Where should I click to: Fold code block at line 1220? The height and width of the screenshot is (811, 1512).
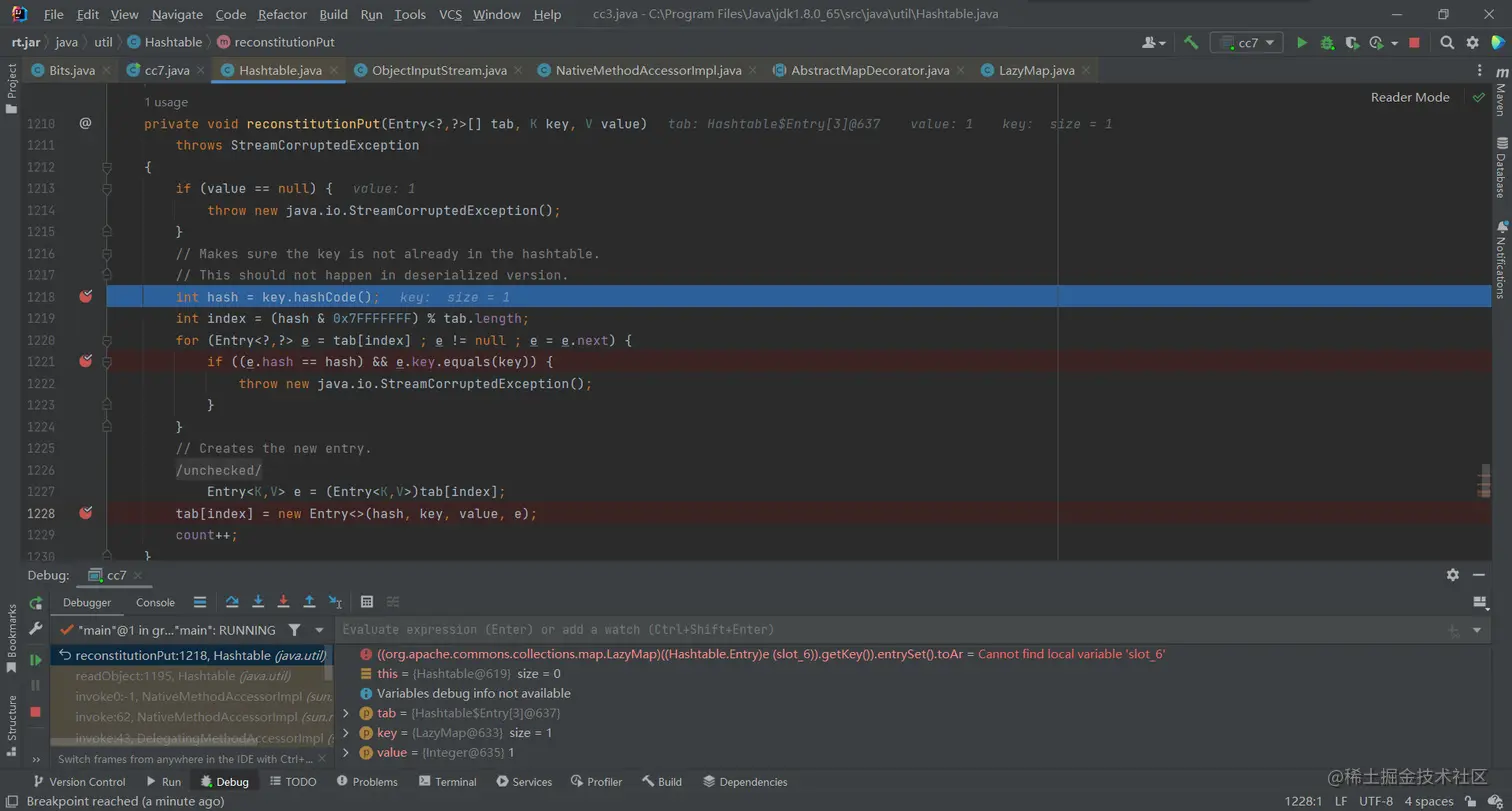[106, 340]
